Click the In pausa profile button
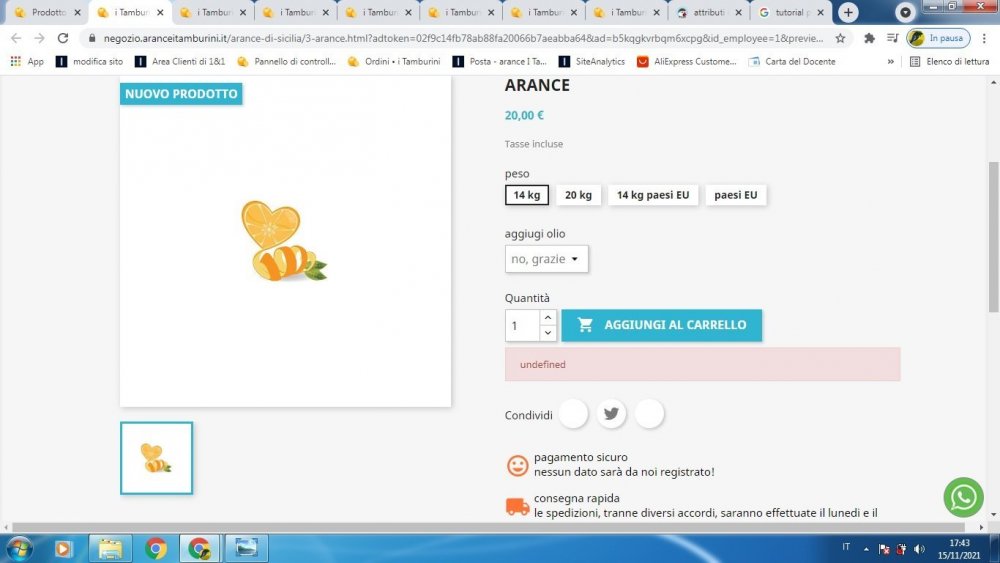The width and height of the screenshot is (1000, 563). pyautogui.click(x=938, y=38)
